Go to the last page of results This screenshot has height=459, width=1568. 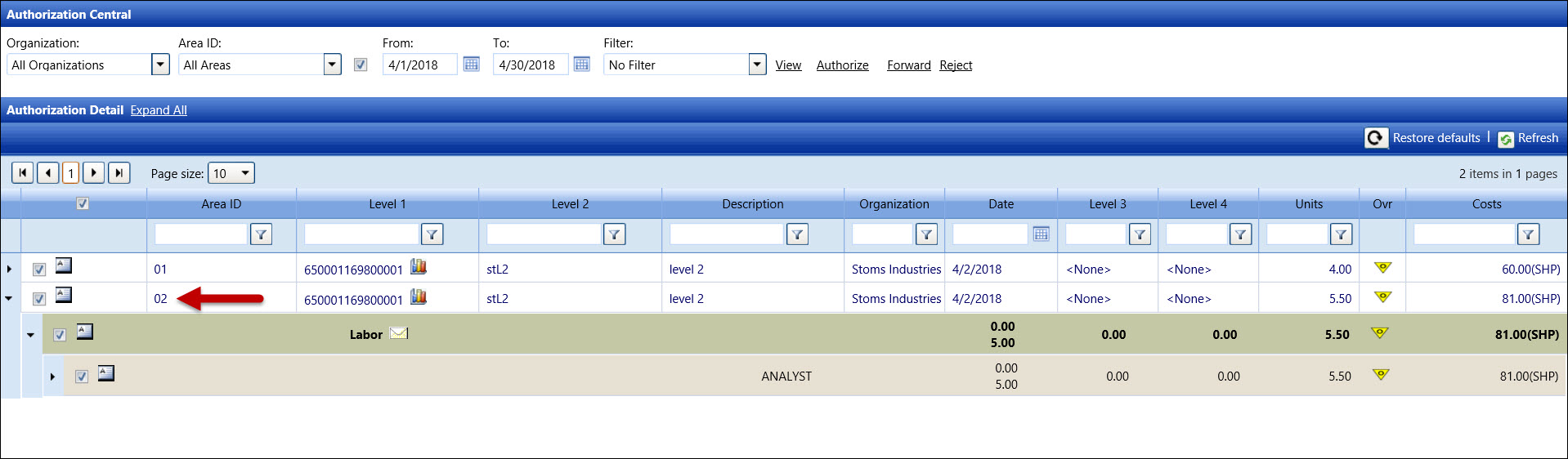point(119,173)
